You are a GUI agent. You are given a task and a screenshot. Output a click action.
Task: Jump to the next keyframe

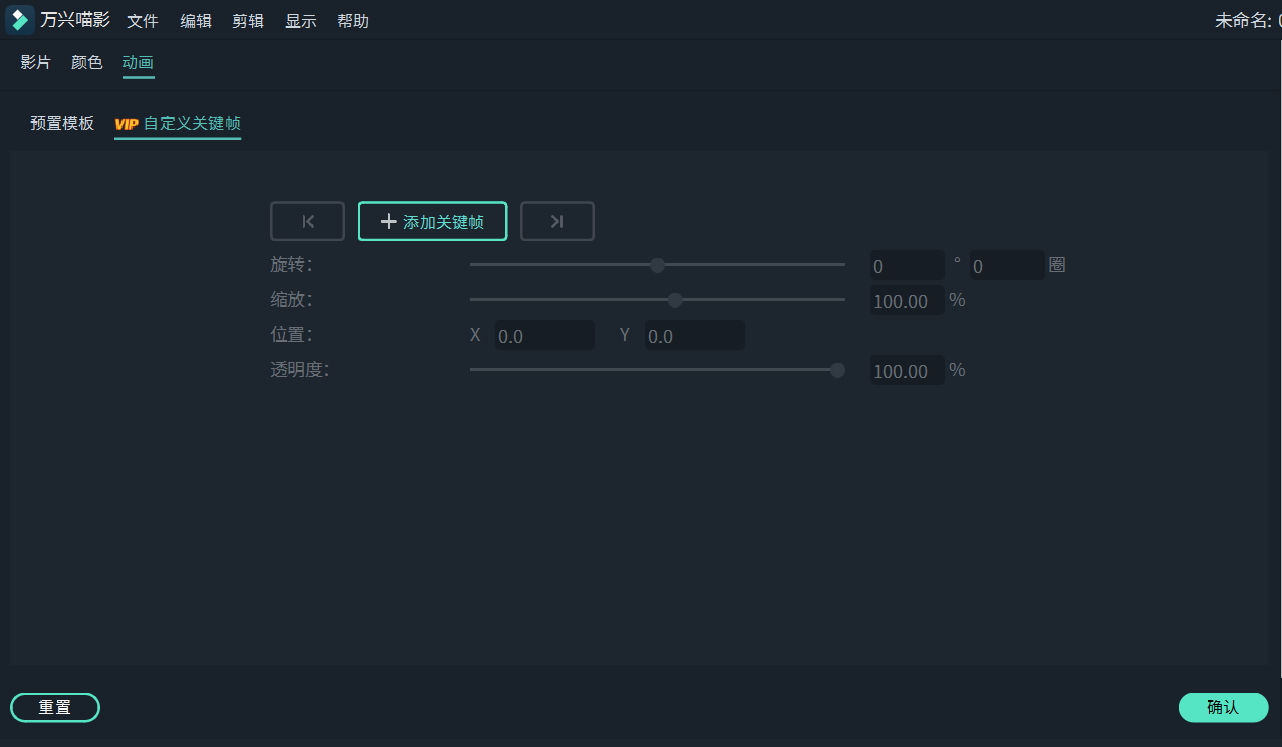pos(557,221)
